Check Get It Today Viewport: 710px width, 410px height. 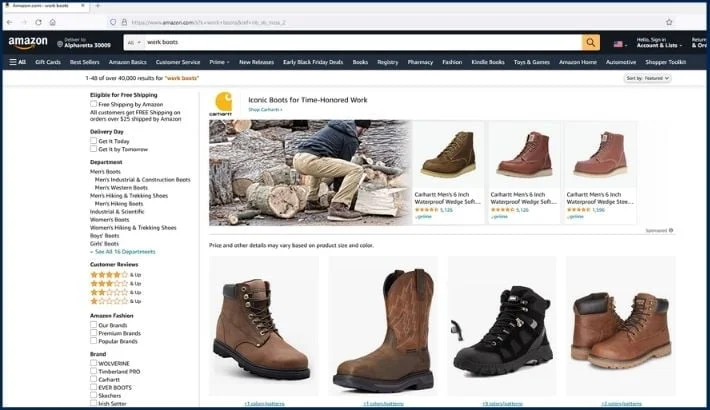pos(93,141)
